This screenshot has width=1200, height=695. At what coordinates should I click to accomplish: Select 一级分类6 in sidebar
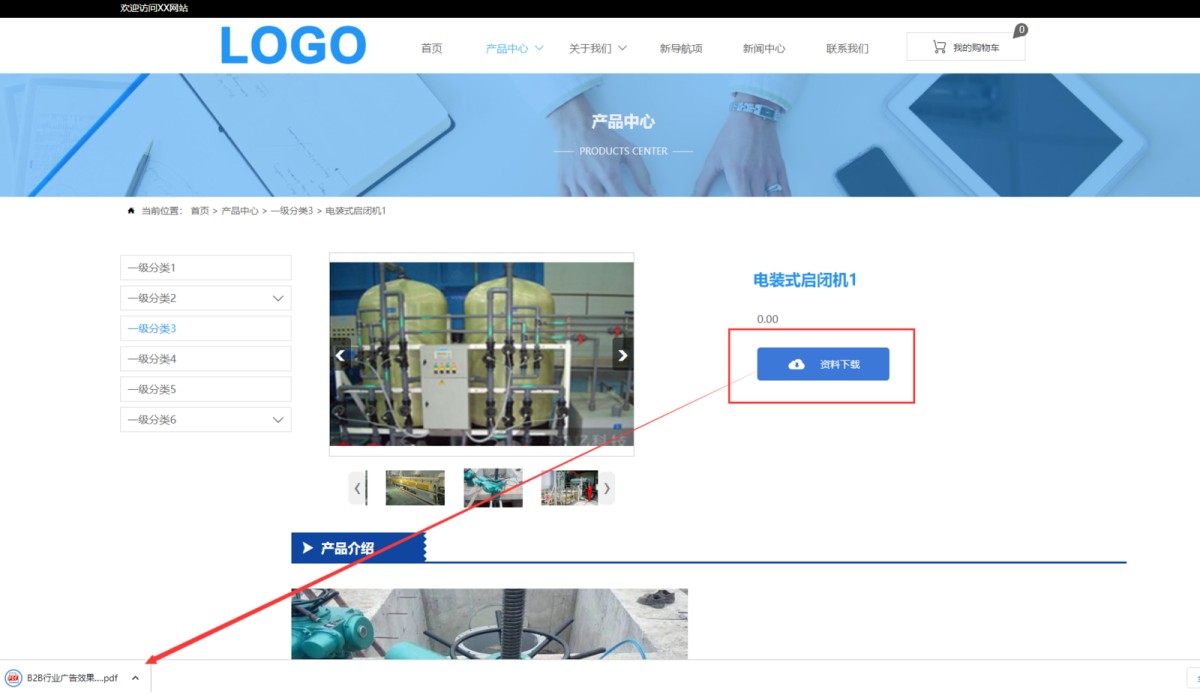pyautogui.click(x=206, y=420)
